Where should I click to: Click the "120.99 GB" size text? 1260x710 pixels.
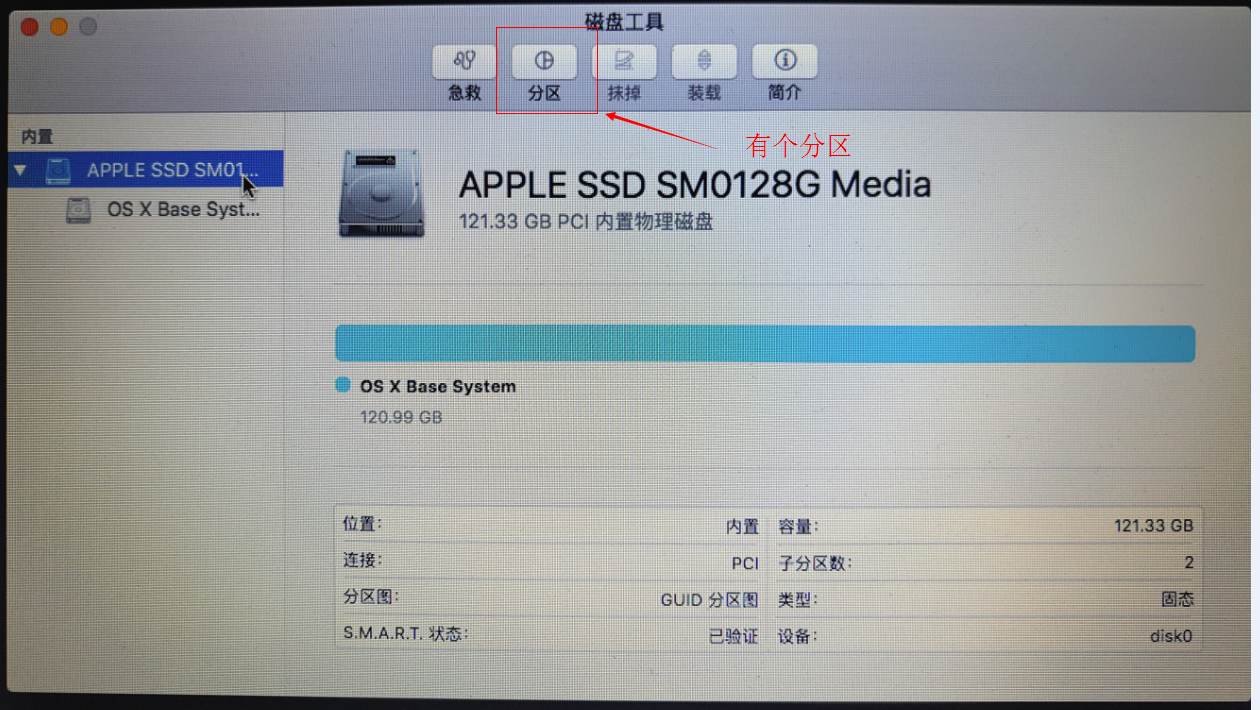click(x=401, y=417)
